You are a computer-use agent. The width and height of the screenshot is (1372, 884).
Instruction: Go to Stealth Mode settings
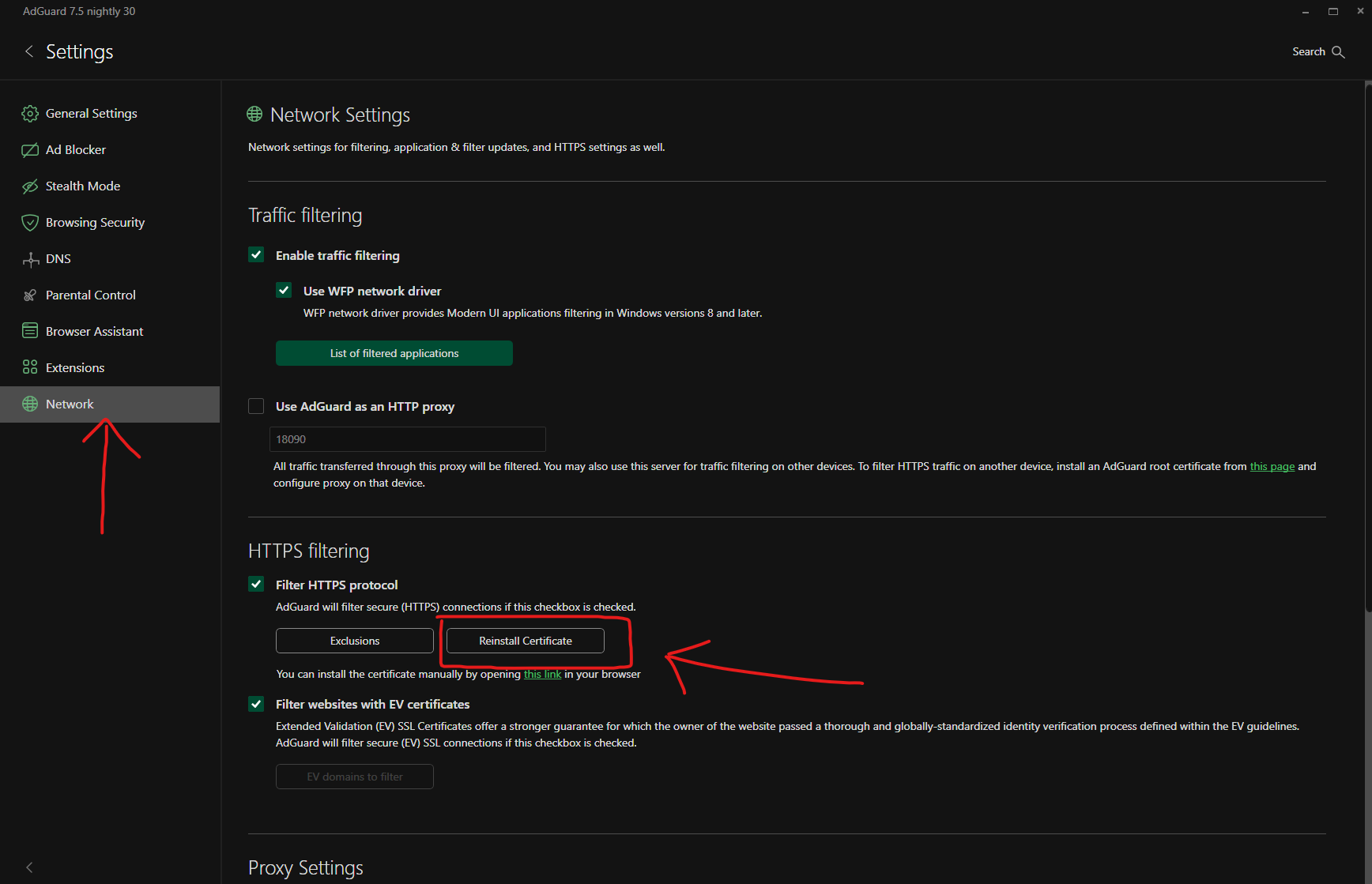coord(110,186)
